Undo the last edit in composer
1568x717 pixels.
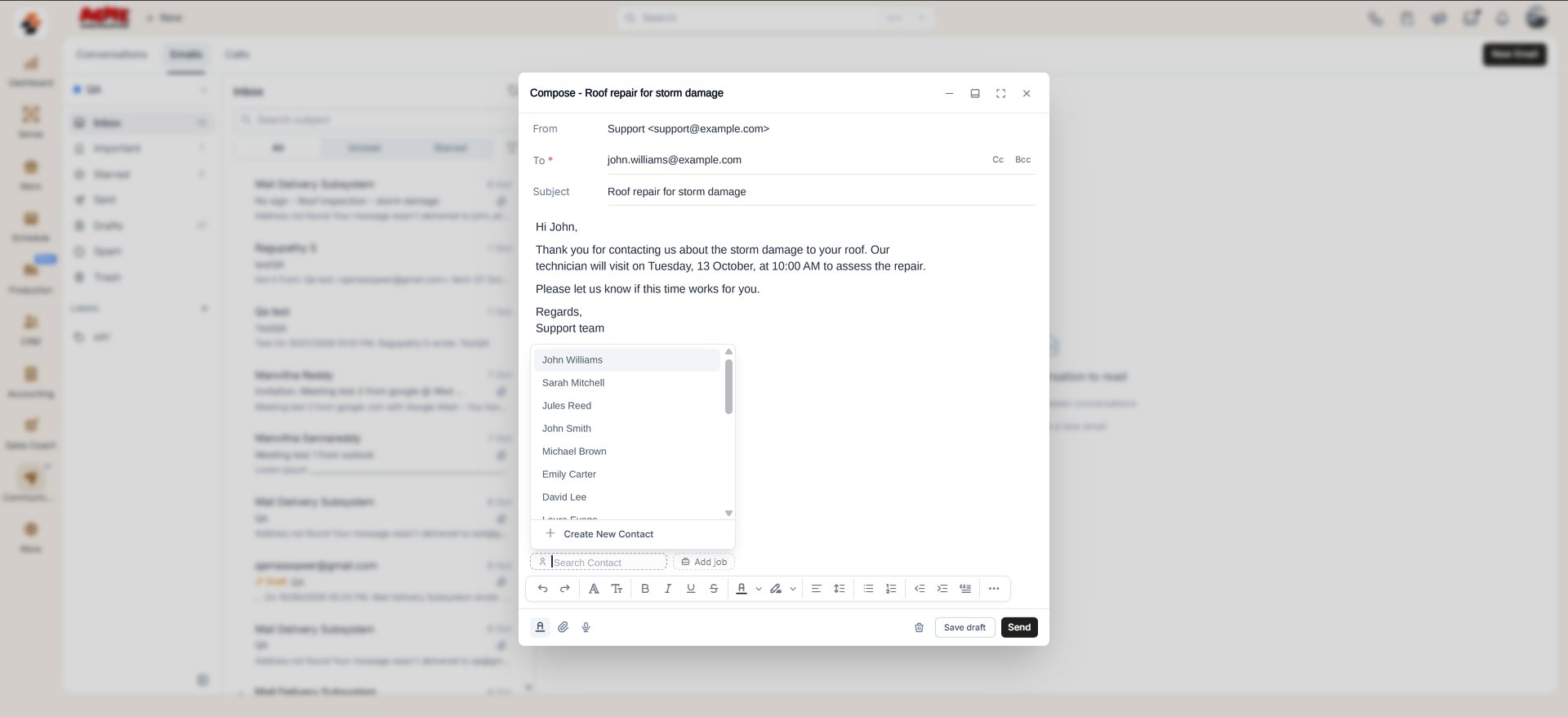(542, 589)
